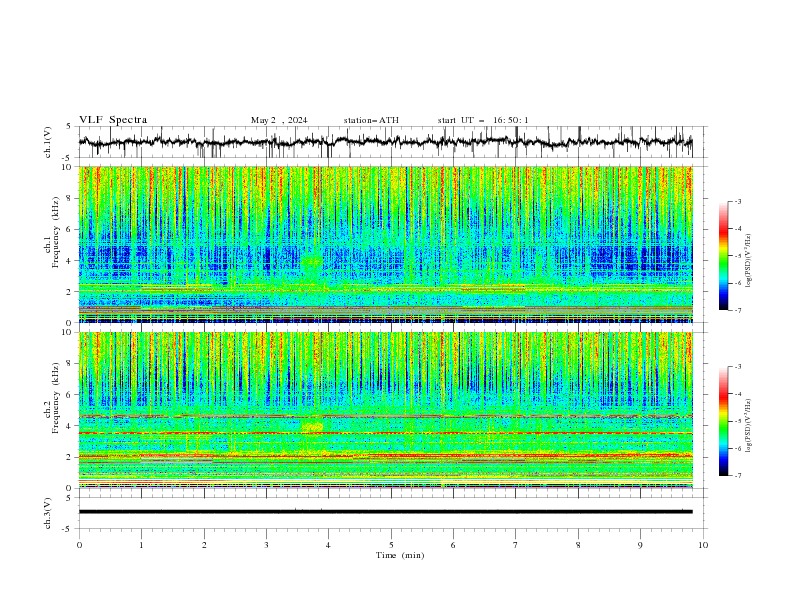Click the flat ch.3 voltage trace
792x612 pixels.
pos(385,512)
